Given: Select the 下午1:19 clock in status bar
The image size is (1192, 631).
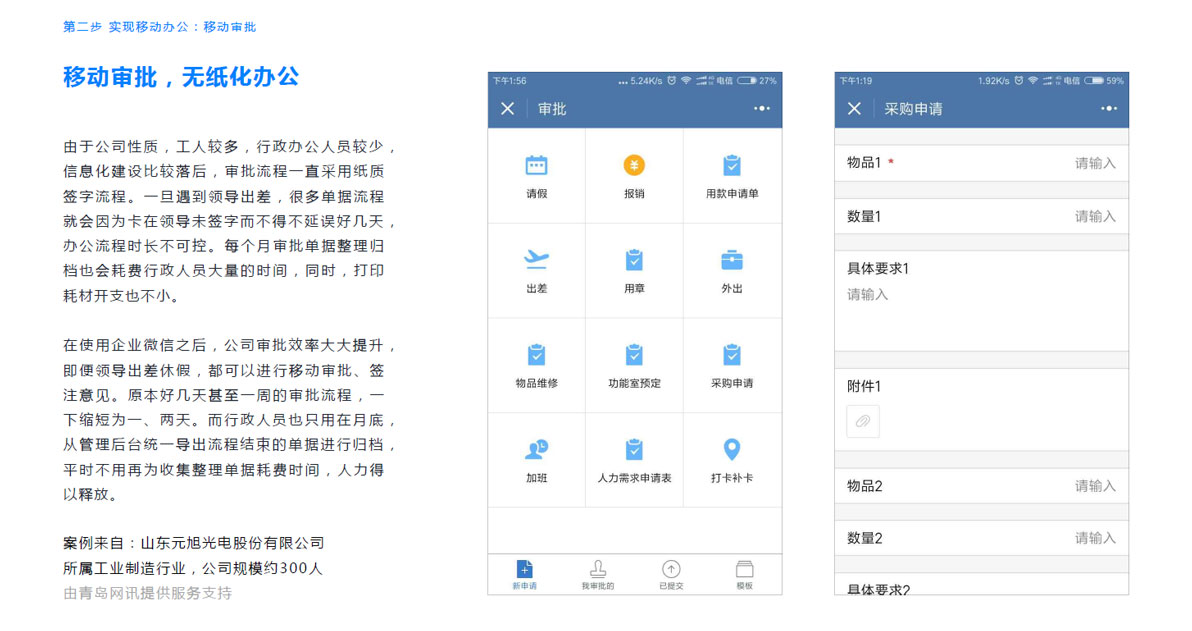Looking at the screenshot, I should [x=856, y=81].
